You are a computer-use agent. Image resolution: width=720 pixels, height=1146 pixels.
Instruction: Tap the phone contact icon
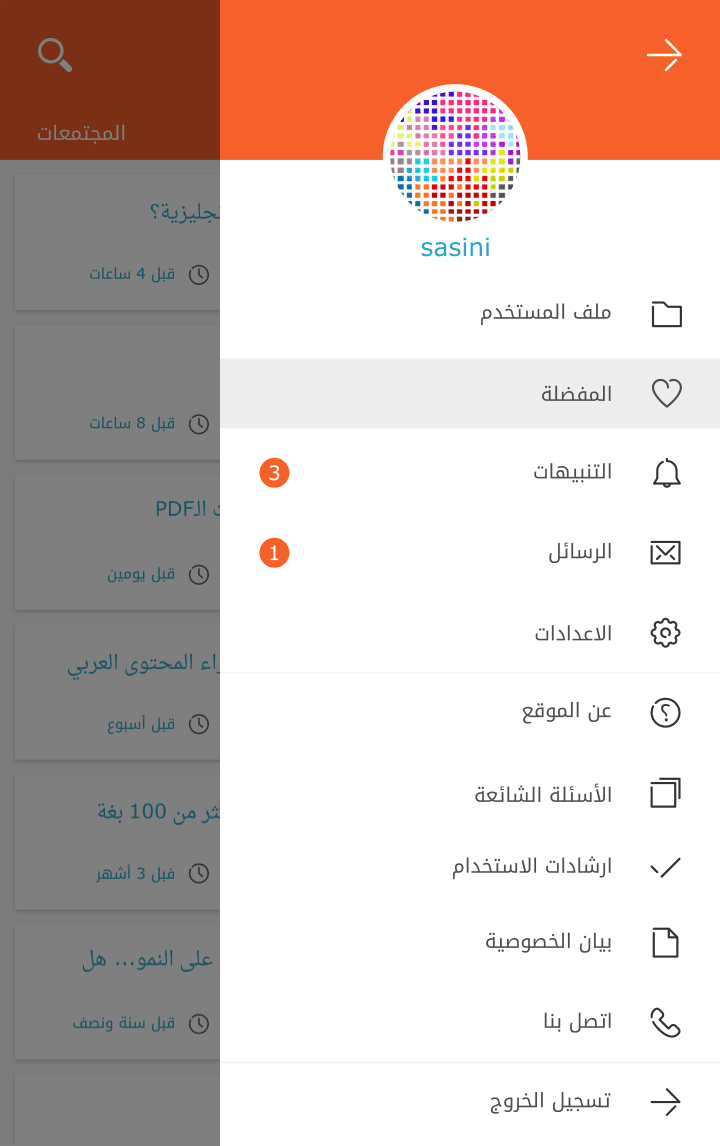(x=666, y=1022)
